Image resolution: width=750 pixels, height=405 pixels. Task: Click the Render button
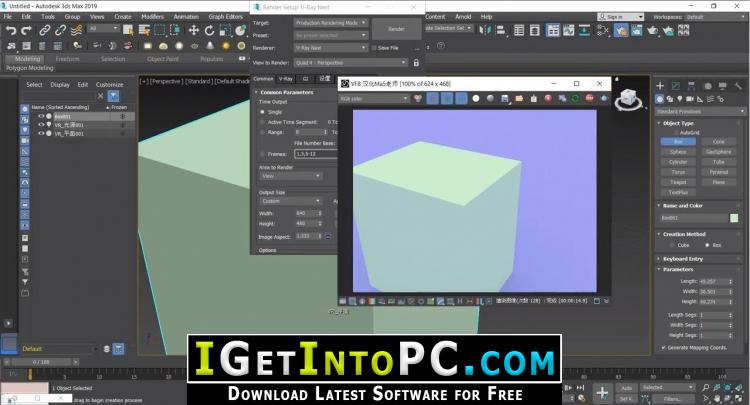click(396, 29)
